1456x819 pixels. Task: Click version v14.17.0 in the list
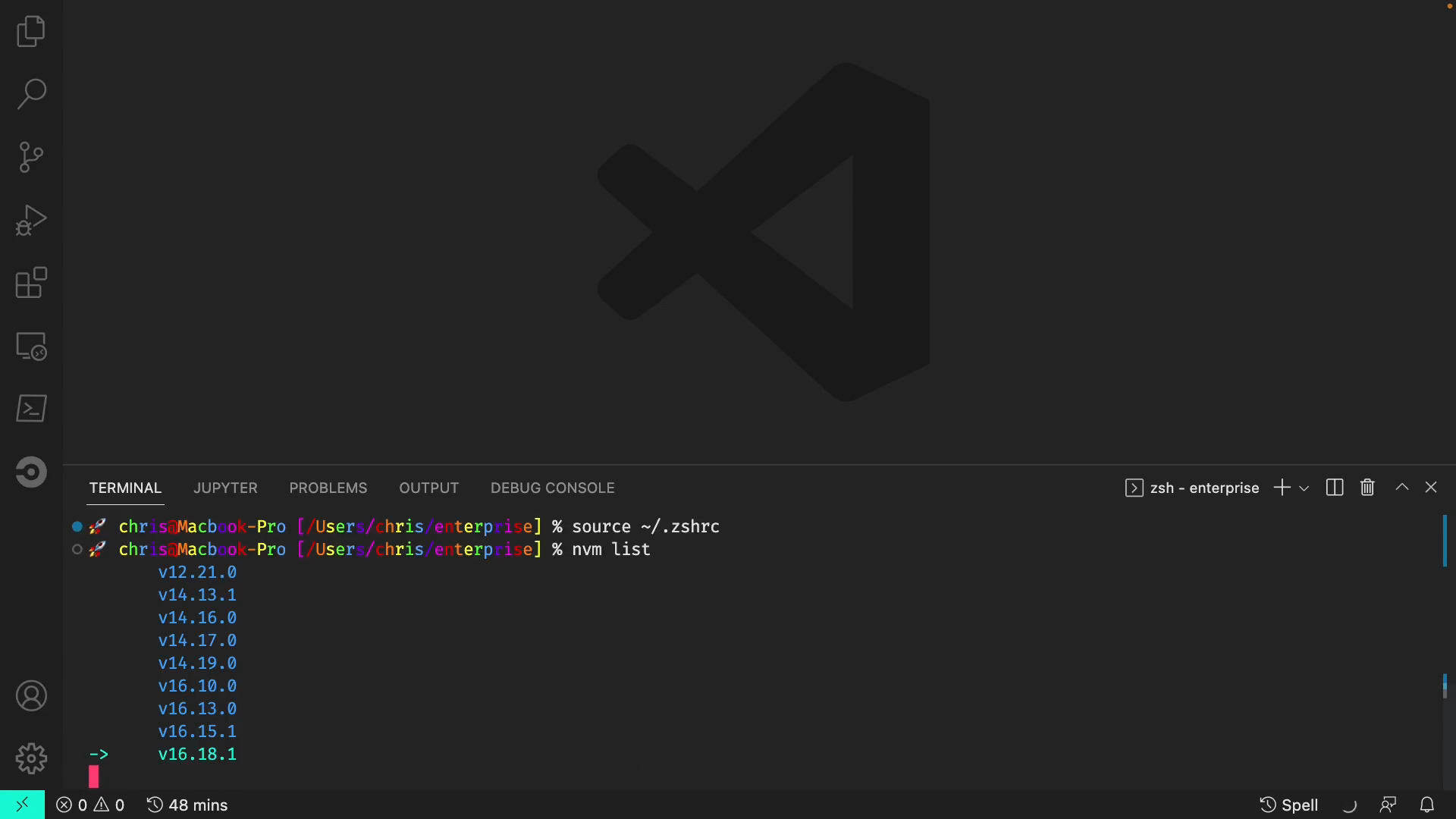(x=197, y=640)
